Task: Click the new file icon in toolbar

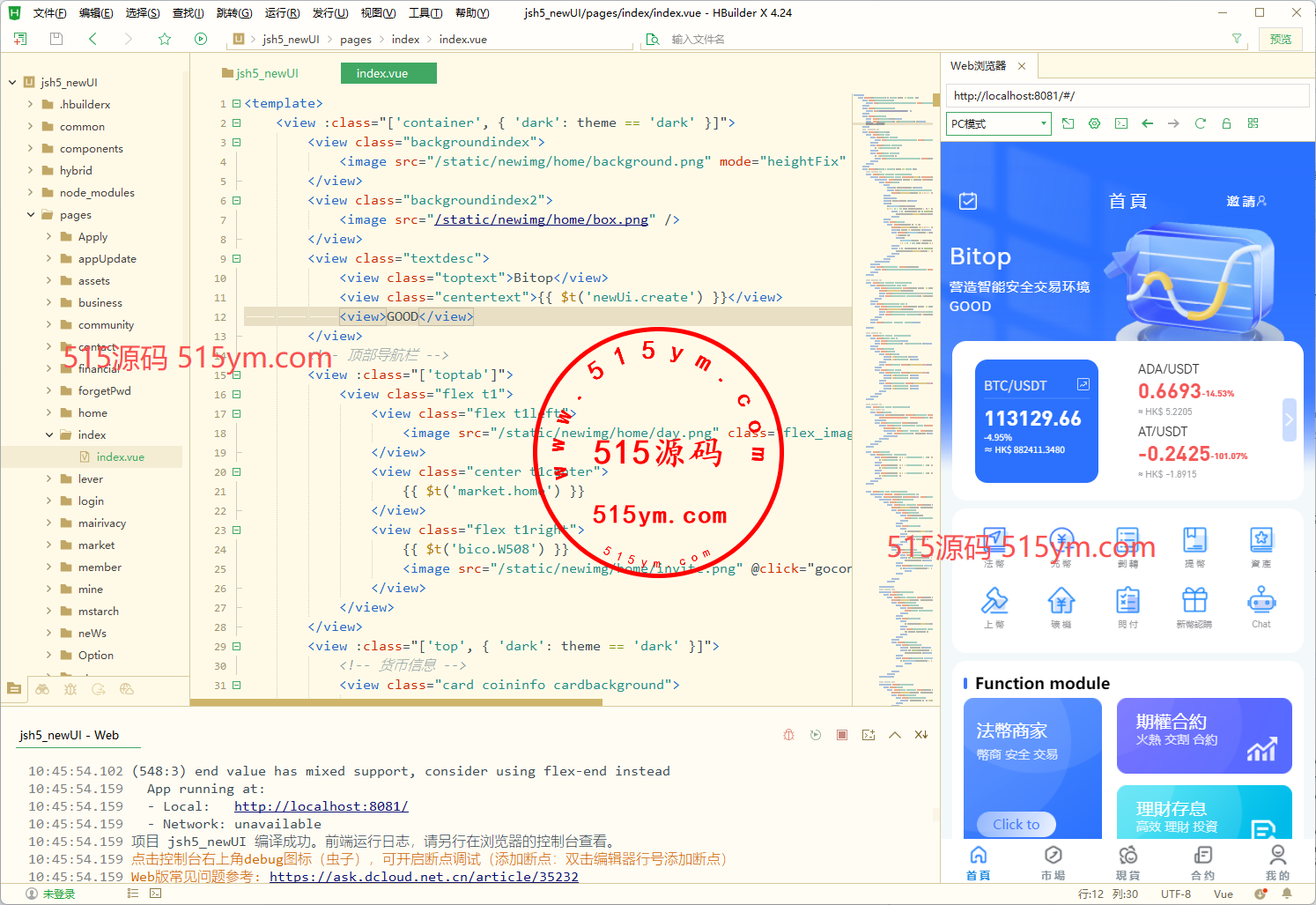Action: coord(20,39)
